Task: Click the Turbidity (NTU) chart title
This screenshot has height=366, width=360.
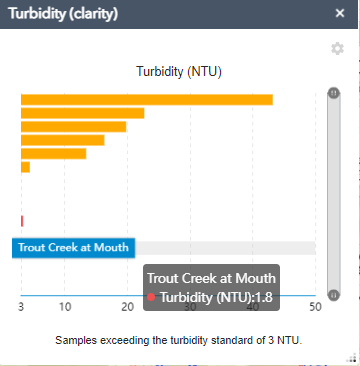Action: (x=179, y=72)
